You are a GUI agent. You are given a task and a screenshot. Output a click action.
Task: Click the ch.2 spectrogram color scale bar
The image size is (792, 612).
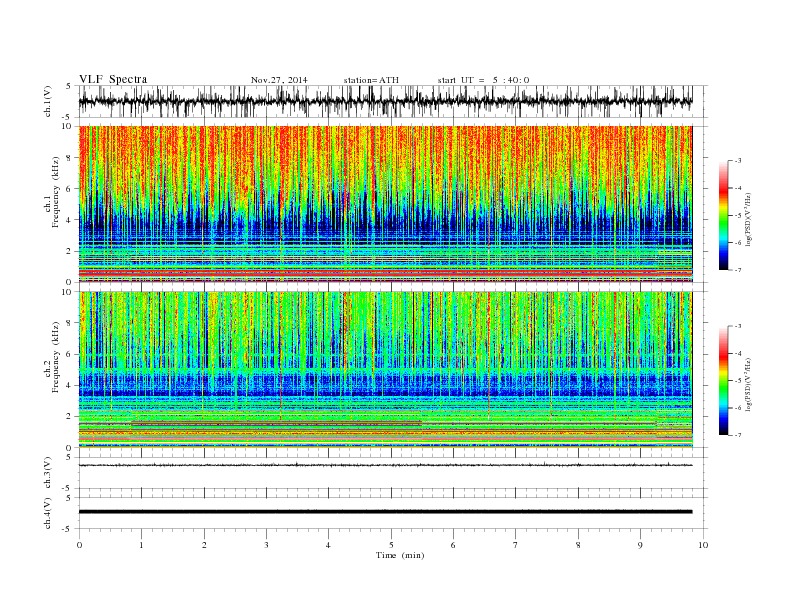723,381
